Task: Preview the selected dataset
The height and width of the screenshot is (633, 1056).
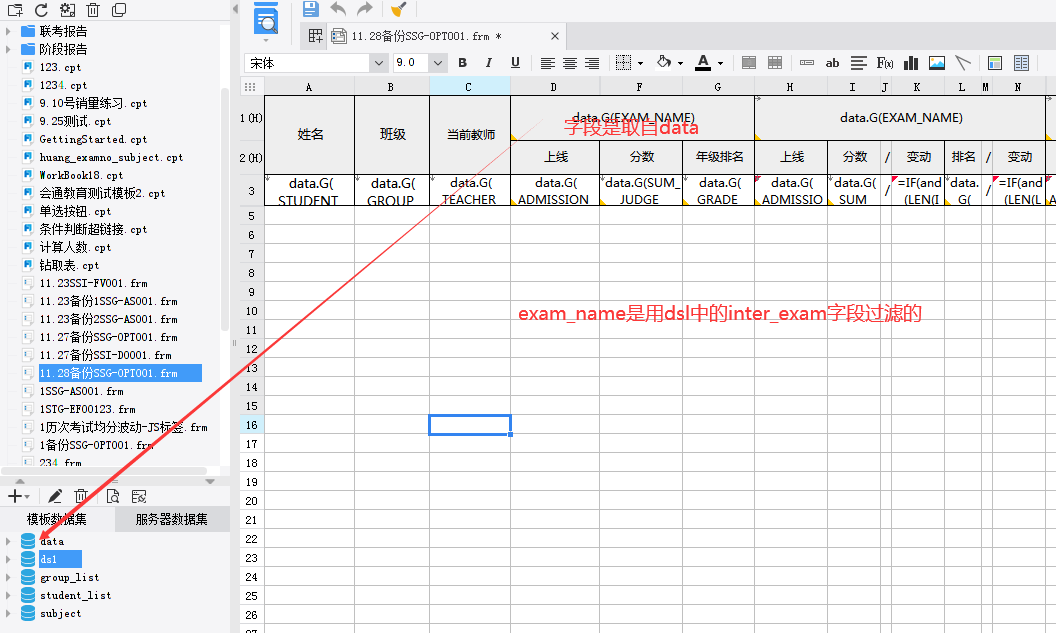Action: [112, 496]
